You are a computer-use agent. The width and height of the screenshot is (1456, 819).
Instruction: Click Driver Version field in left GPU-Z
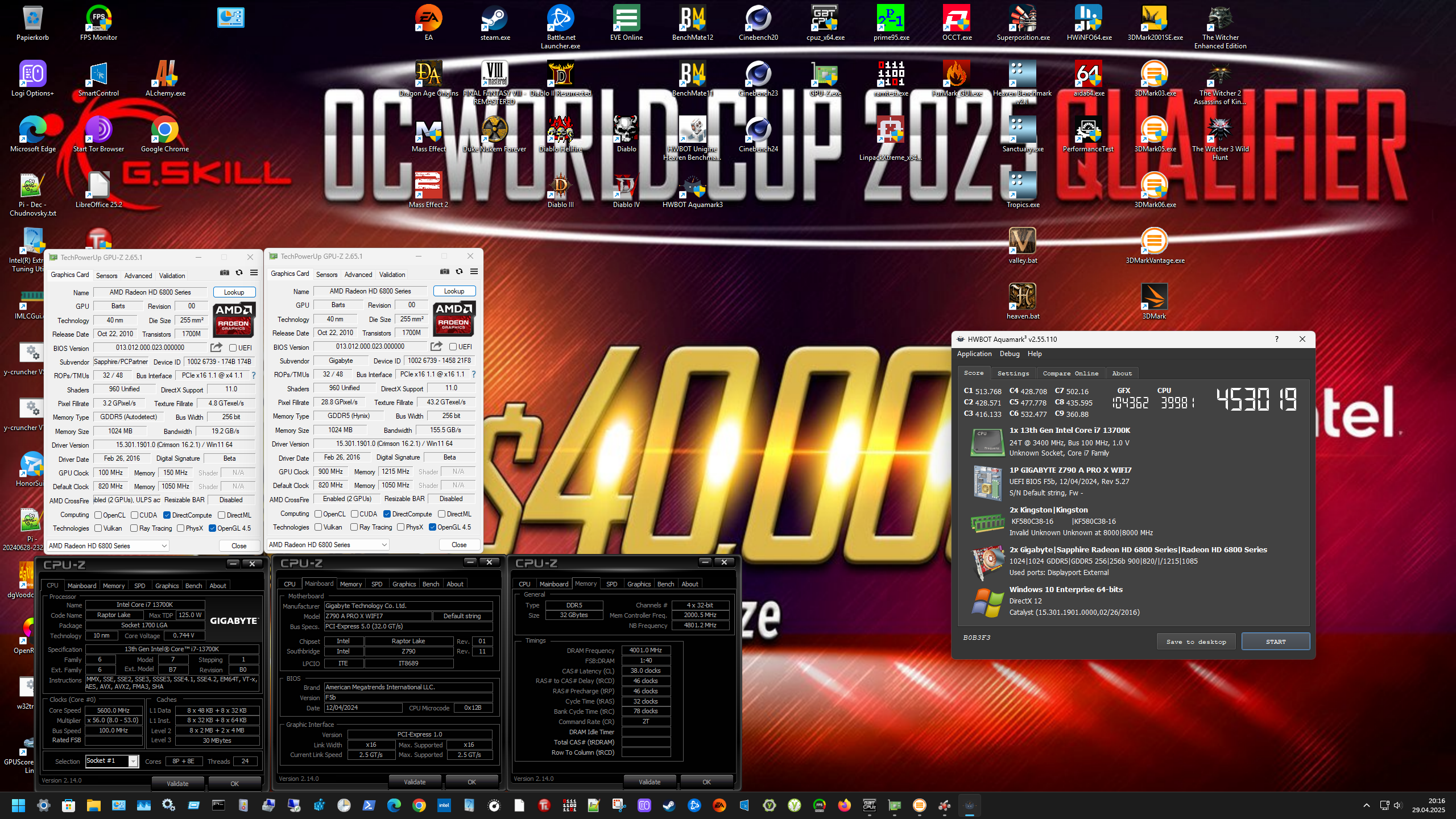pyautogui.click(x=174, y=445)
